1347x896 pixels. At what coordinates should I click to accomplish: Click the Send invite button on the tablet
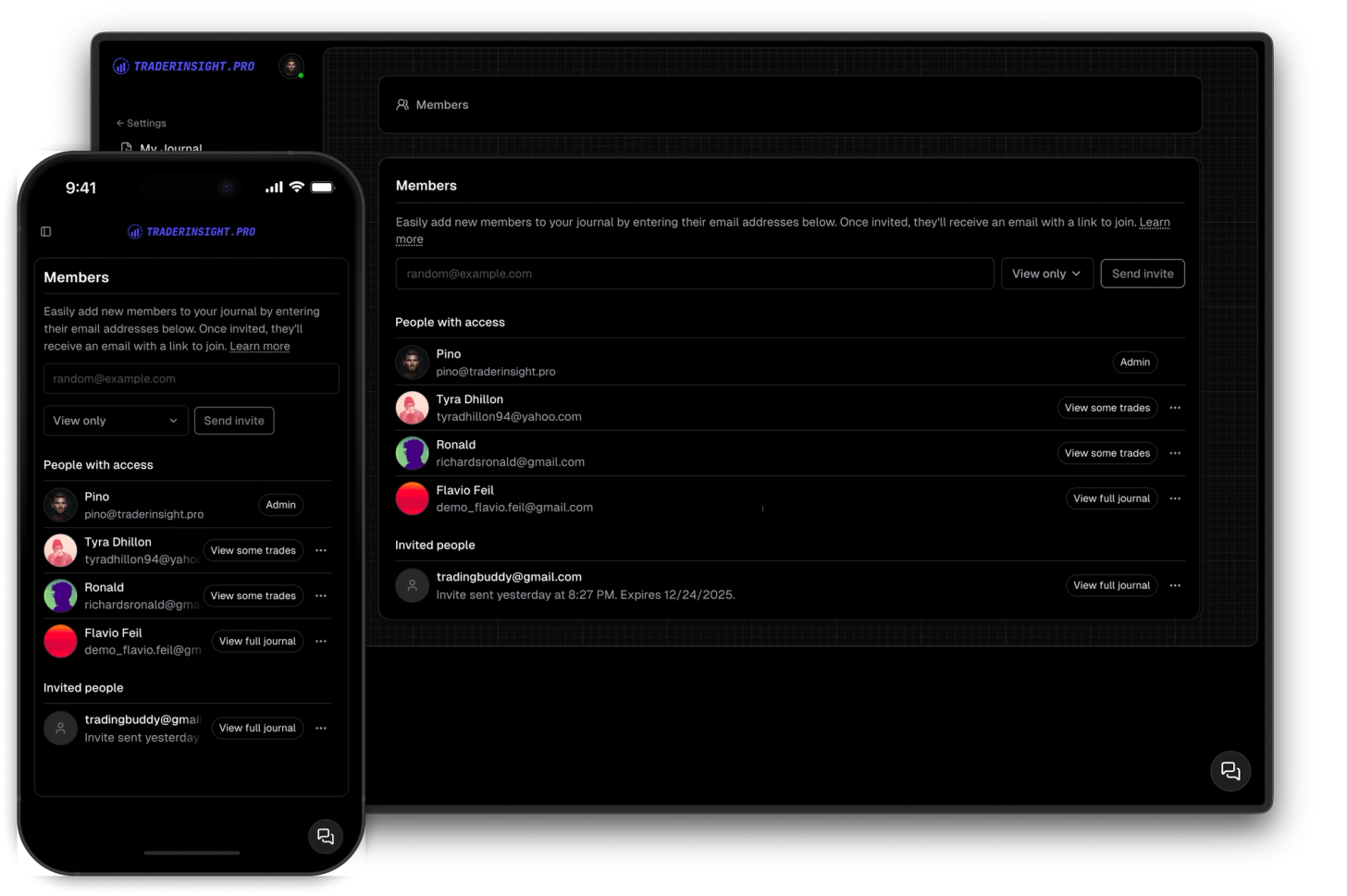[1142, 273]
